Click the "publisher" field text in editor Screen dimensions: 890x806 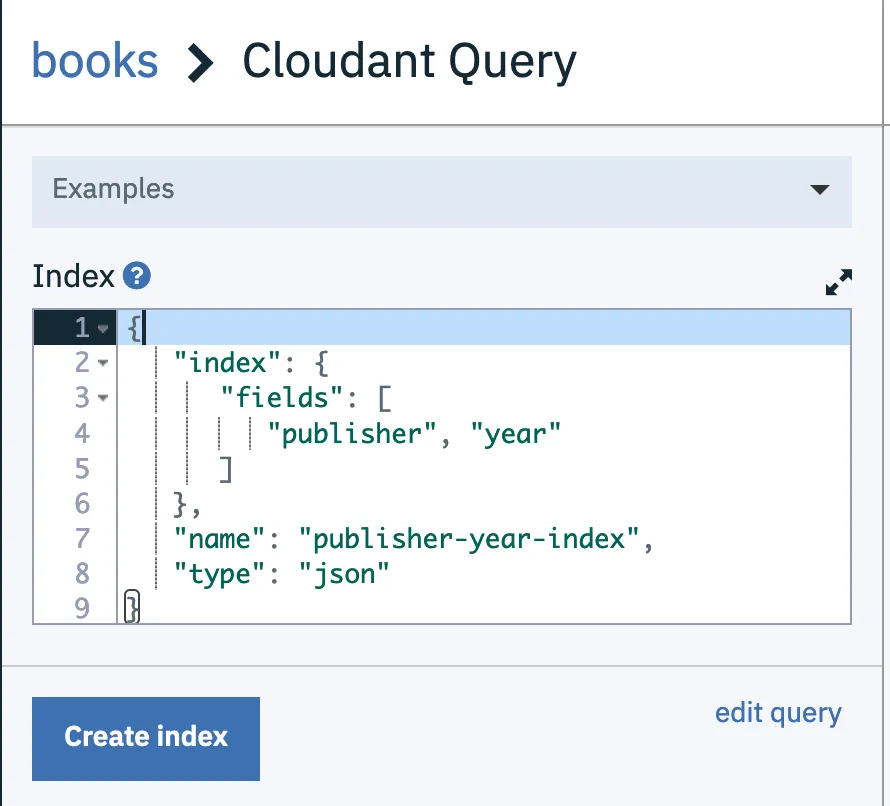coord(351,434)
